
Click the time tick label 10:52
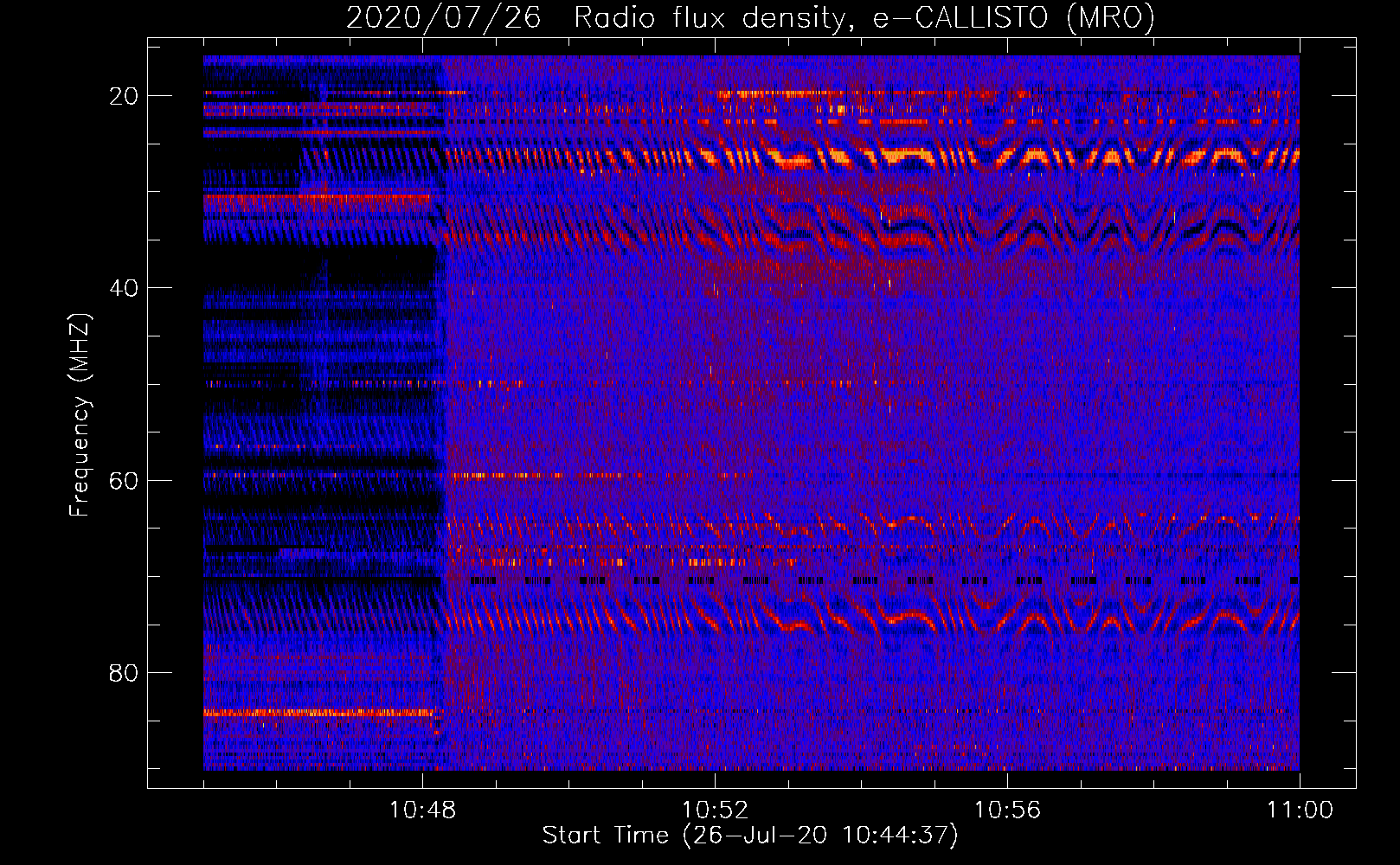pos(715,811)
